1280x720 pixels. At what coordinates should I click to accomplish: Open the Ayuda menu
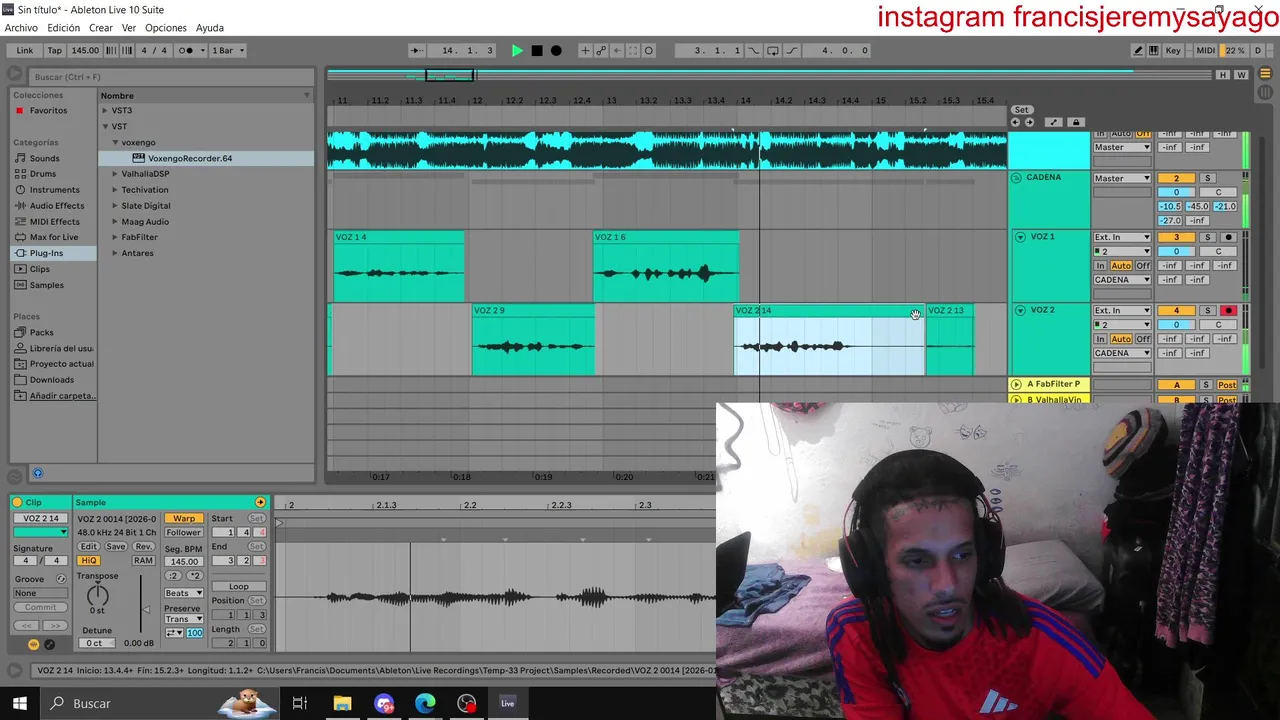point(210,28)
